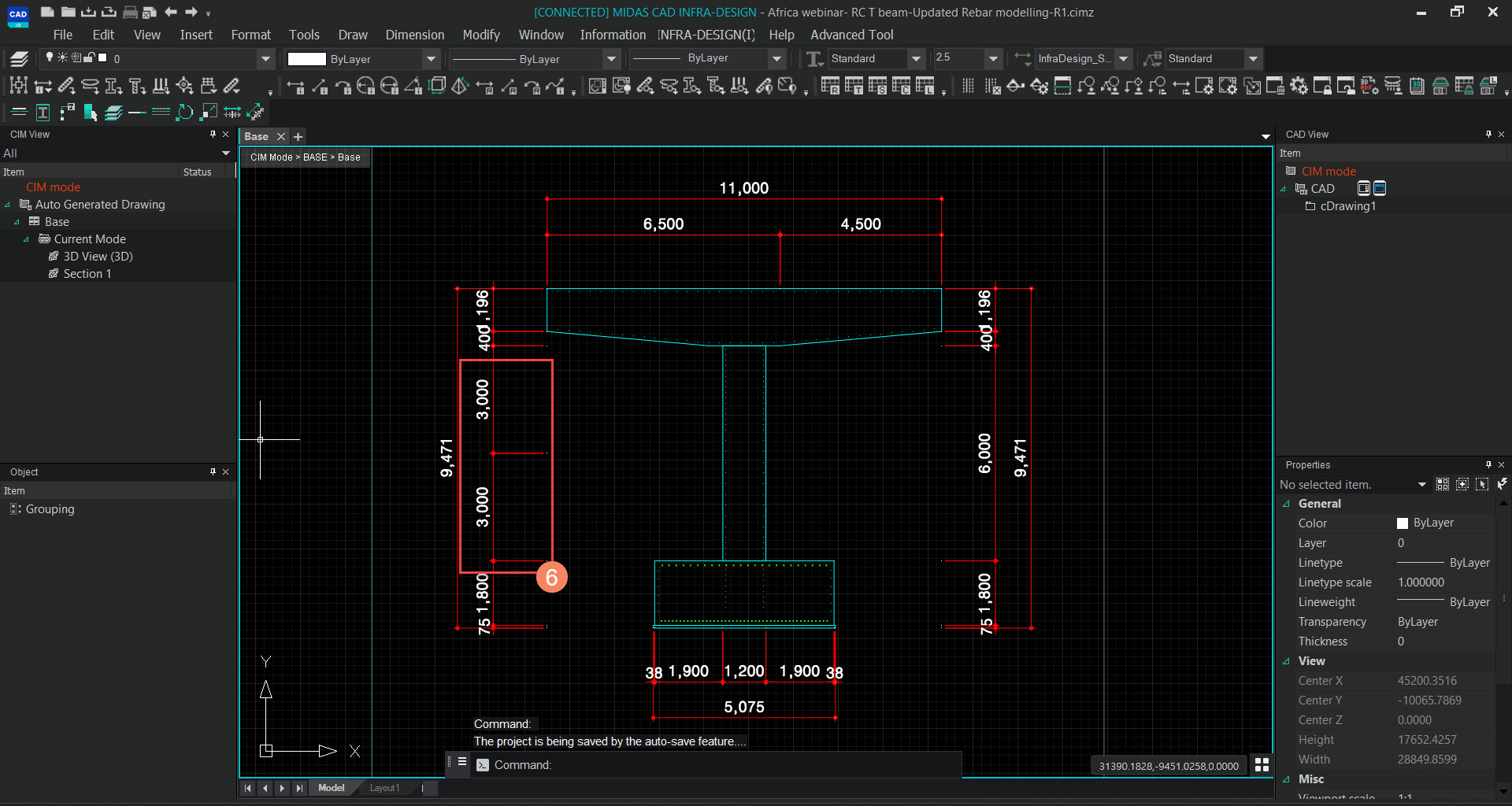The height and width of the screenshot is (806, 1512).
Task: Select Section 1 in CIM tree
Action: [87, 274]
